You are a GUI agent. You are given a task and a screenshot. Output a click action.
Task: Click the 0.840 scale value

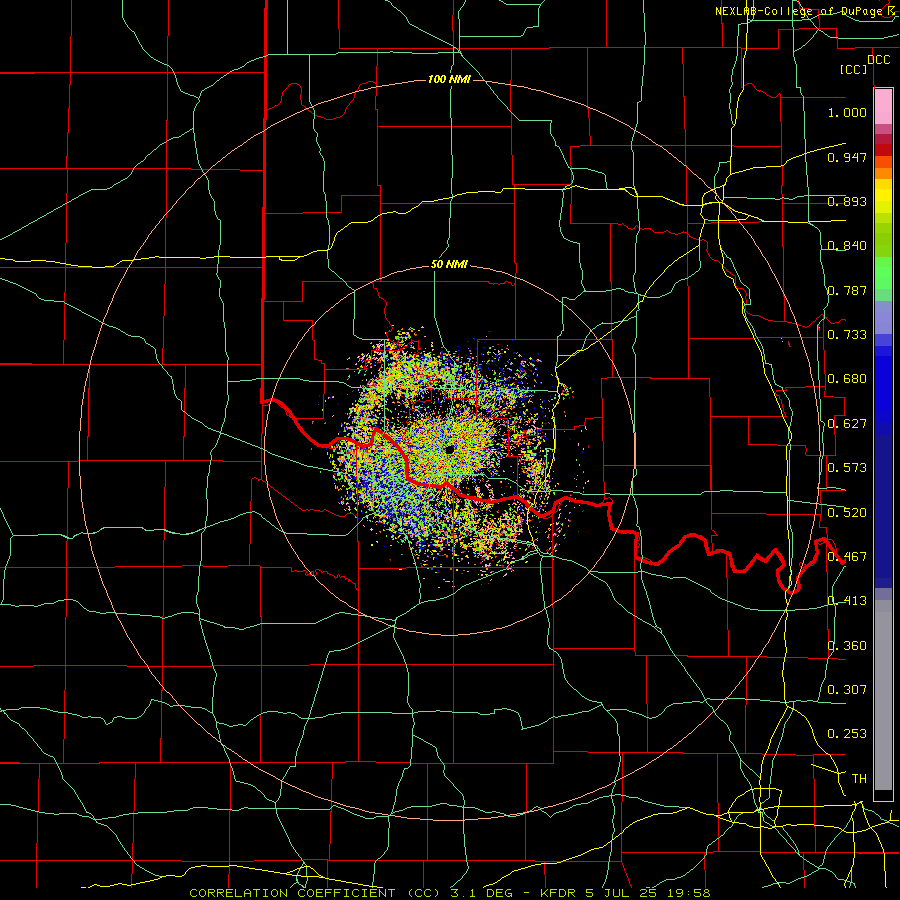click(x=847, y=246)
